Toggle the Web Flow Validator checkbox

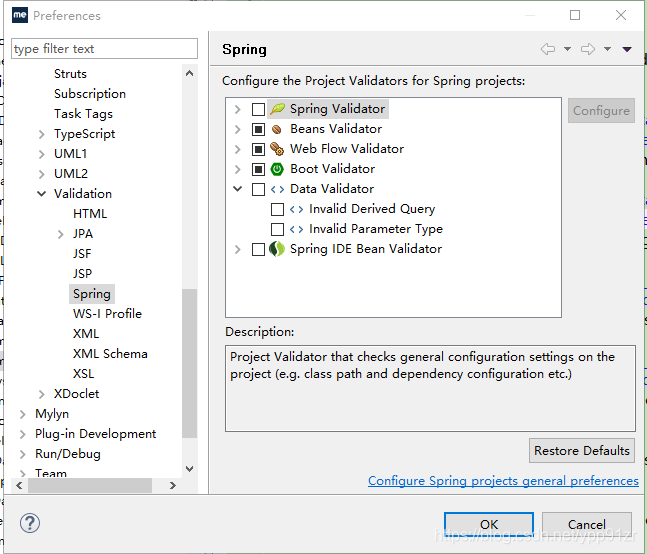[258, 149]
